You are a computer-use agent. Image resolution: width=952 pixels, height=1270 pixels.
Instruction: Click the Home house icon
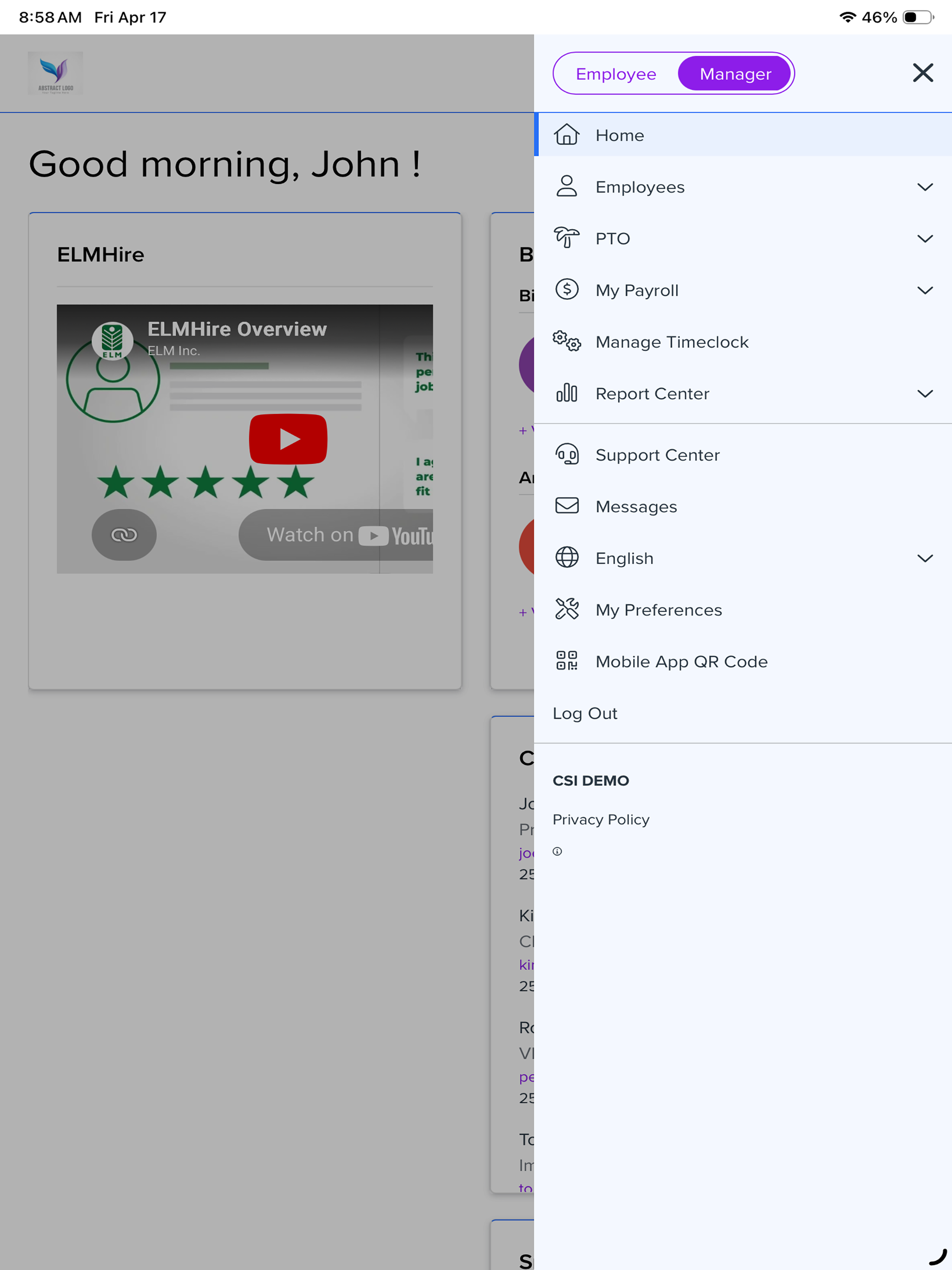[567, 135]
